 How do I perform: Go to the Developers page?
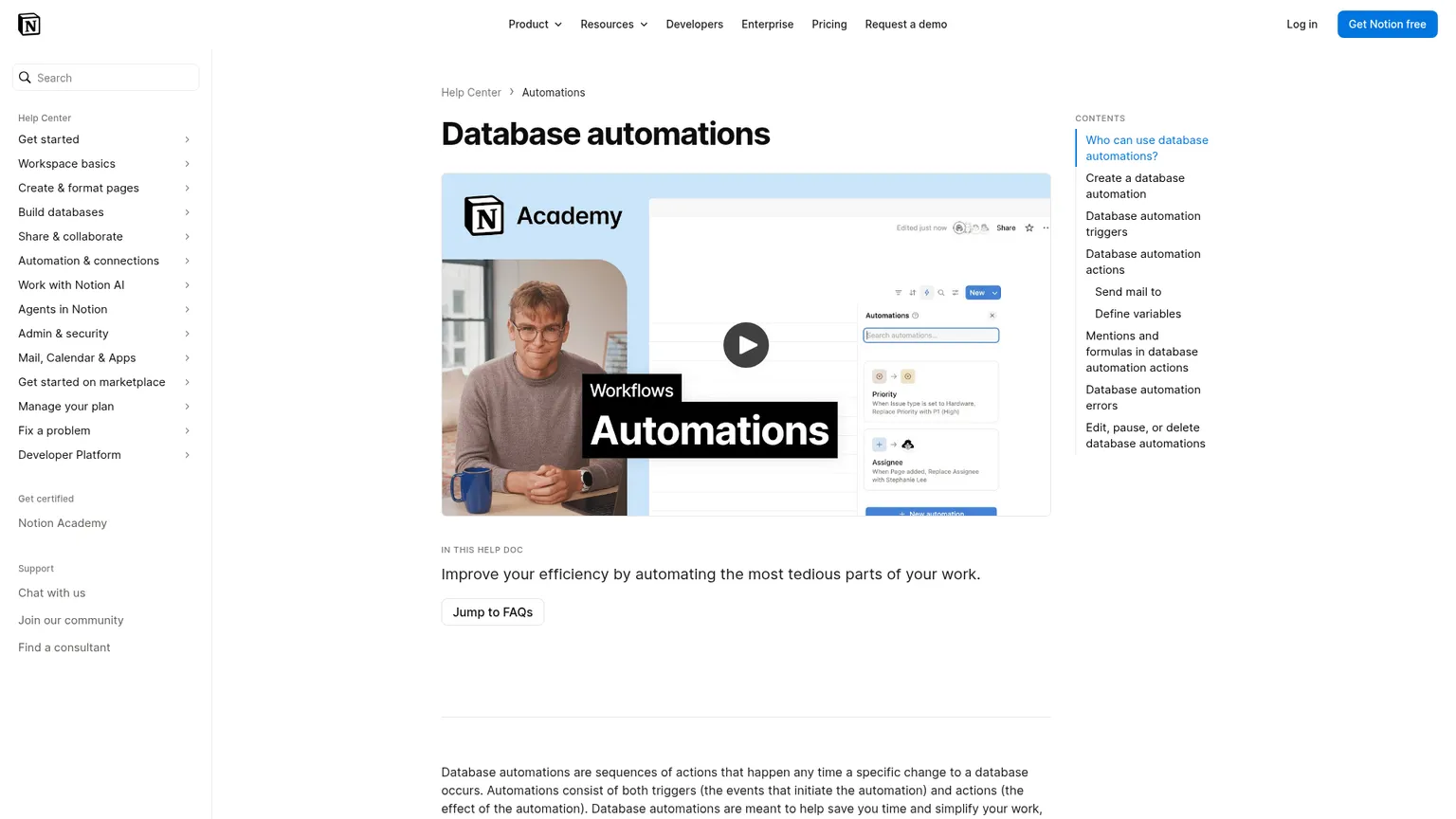(x=694, y=25)
